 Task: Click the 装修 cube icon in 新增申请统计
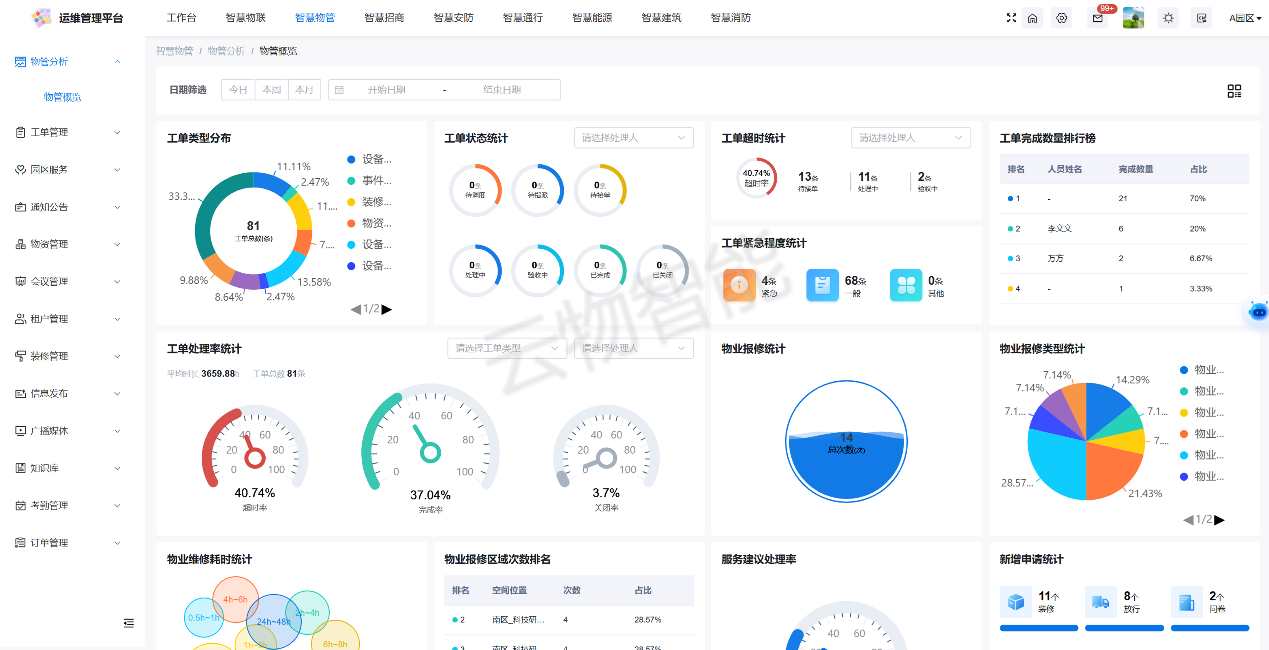coord(1016,602)
